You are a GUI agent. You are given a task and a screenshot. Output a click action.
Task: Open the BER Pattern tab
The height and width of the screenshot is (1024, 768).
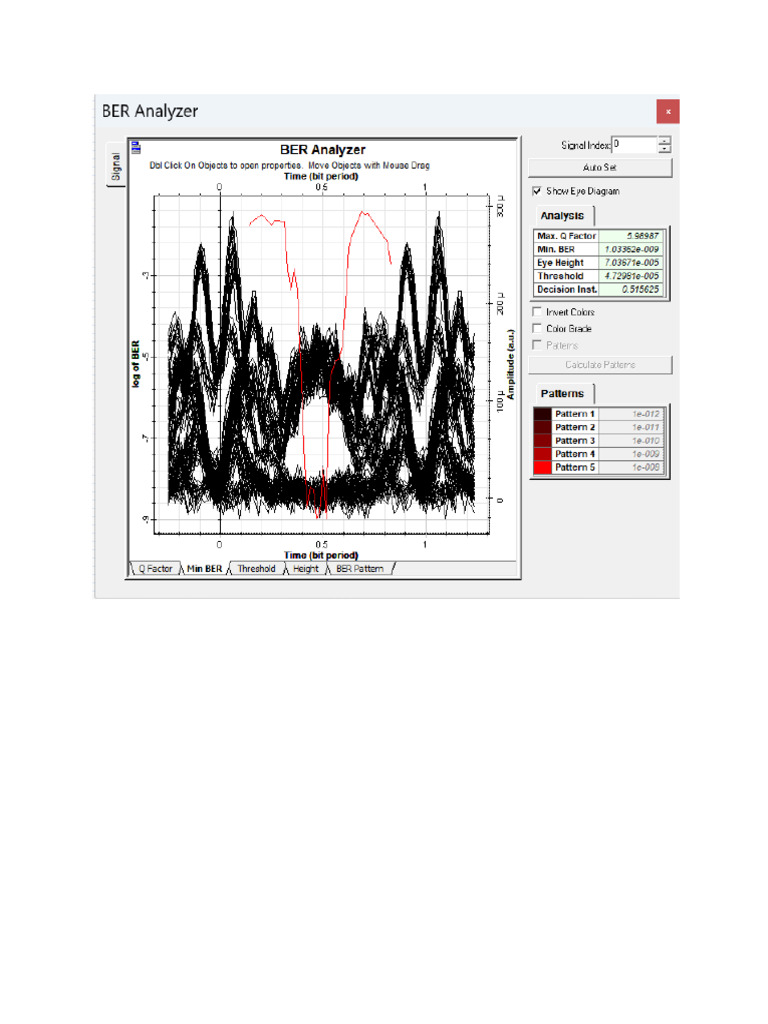[360, 569]
